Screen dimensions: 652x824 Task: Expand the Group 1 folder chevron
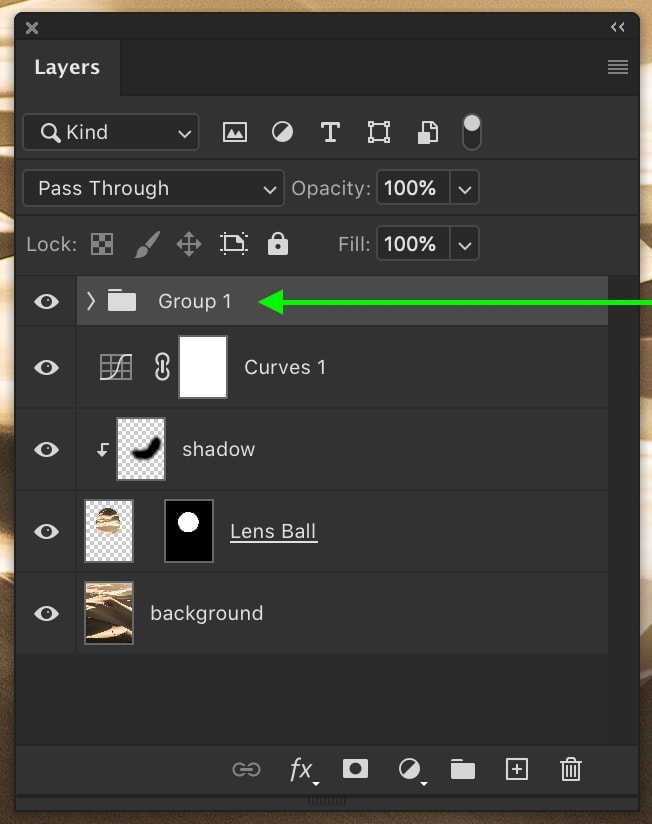pos(90,301)
